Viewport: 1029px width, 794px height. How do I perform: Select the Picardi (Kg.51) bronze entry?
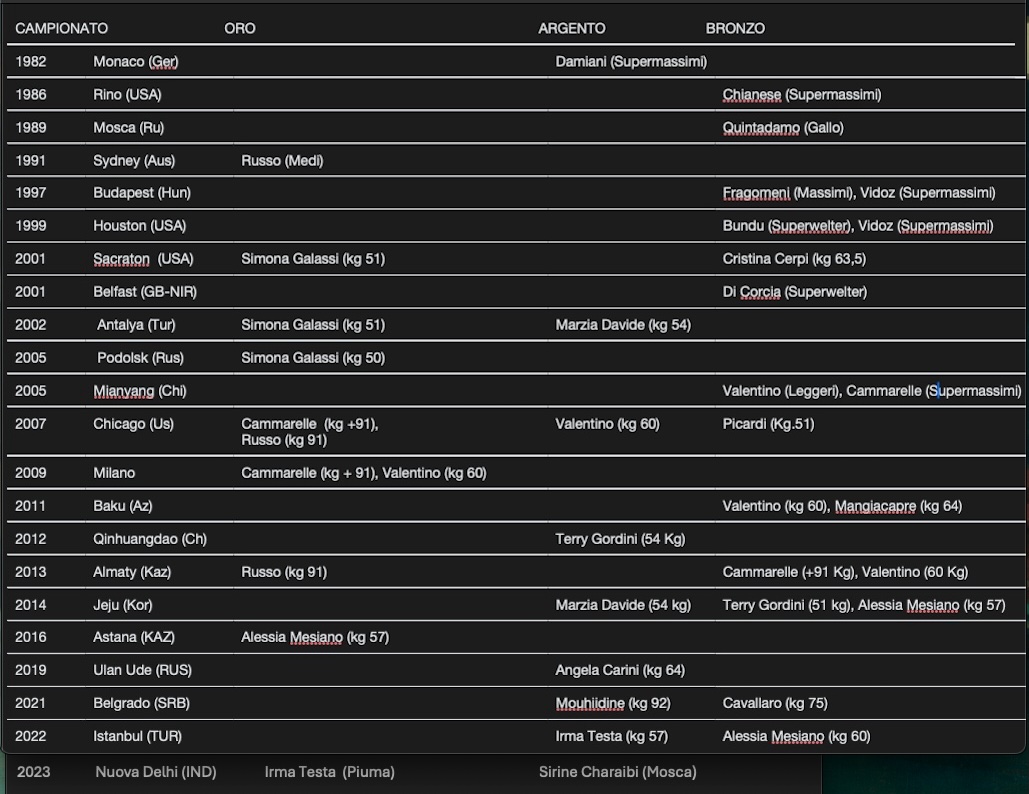pos(768,424)
